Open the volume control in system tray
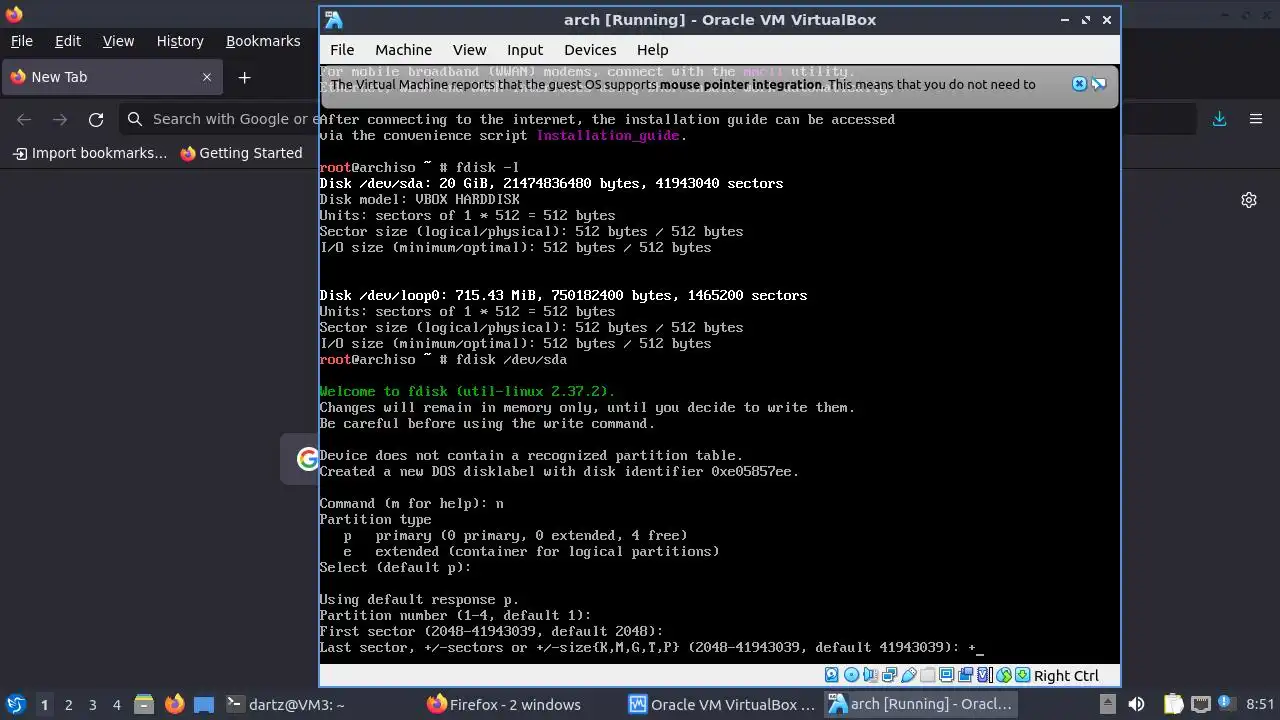Viewport: 1280px width, 720px height. [1137, 704]
